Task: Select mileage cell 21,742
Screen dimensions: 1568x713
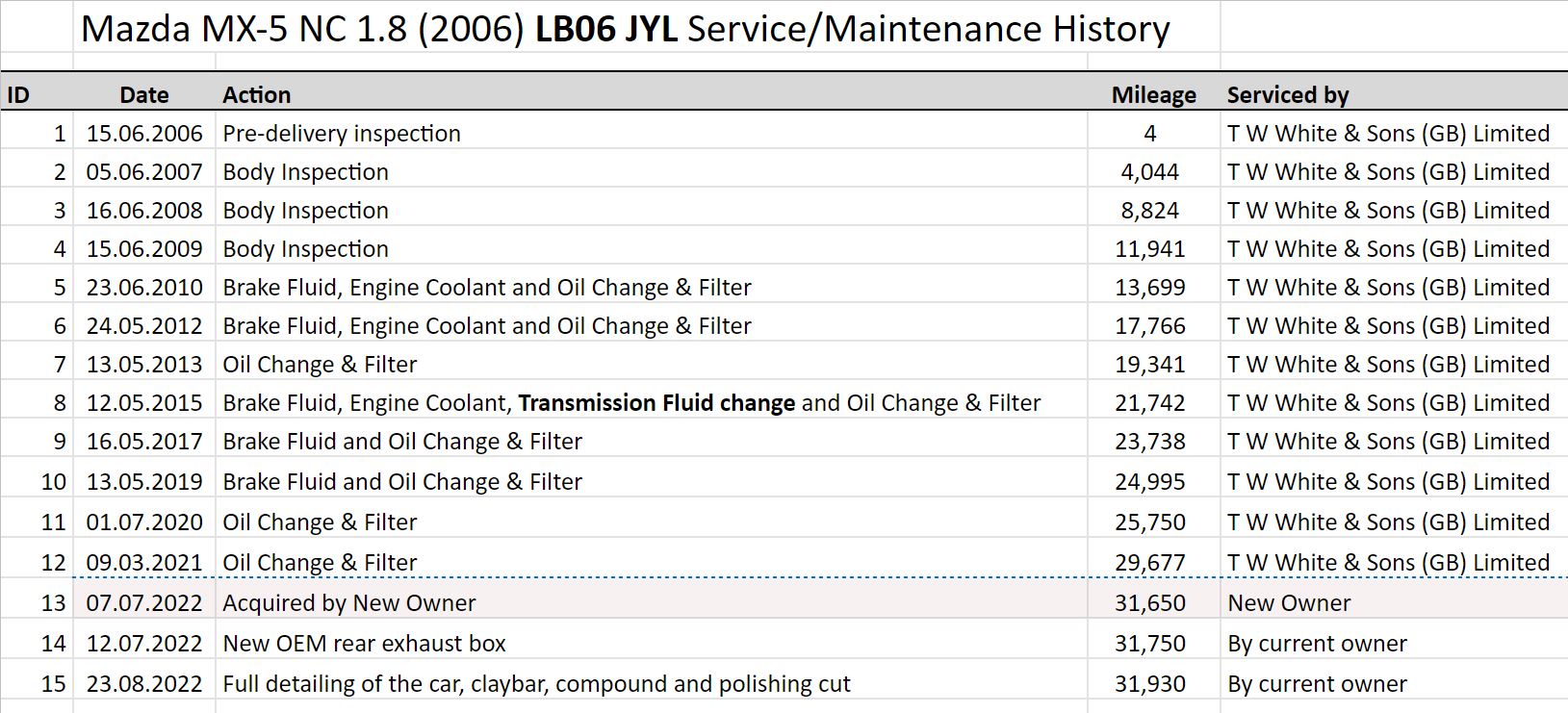Action: [x=1153, y=402]
